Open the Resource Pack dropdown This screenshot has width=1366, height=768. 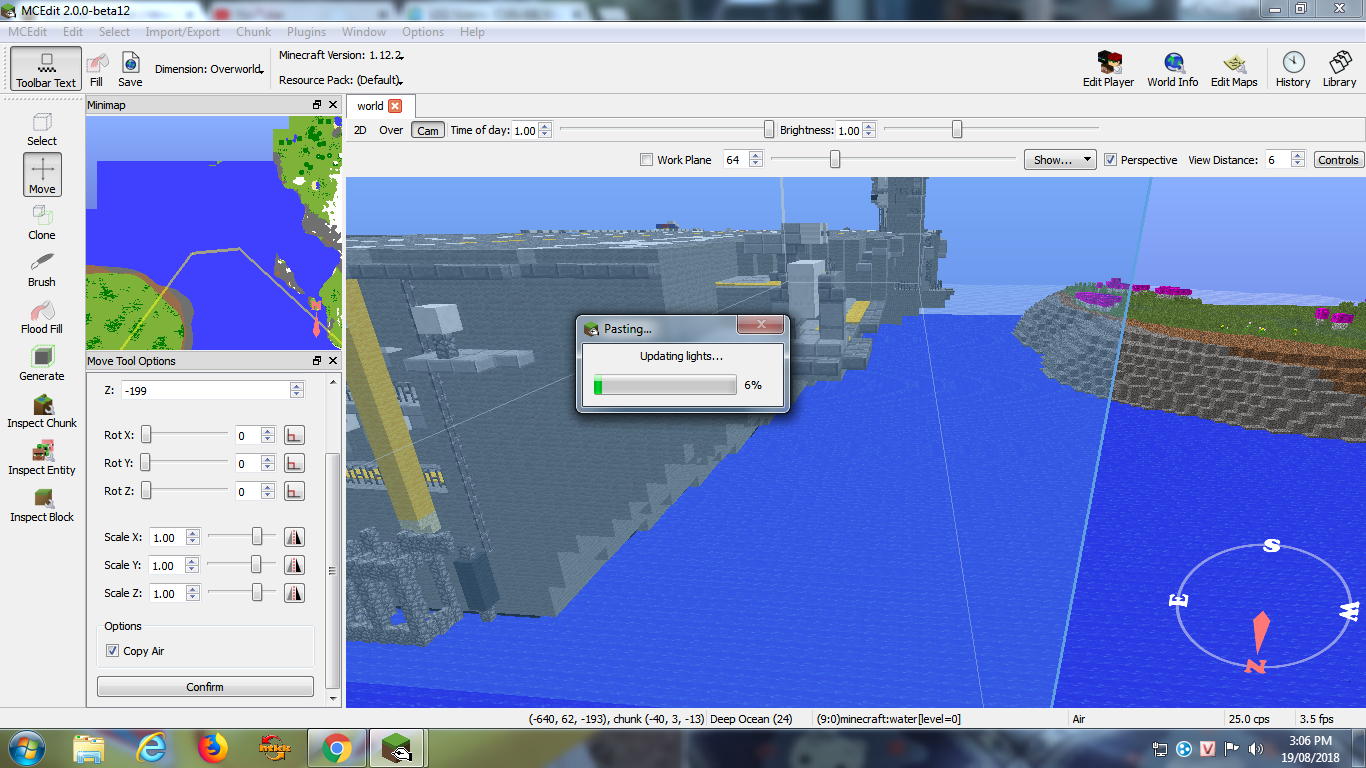pos(340,80)
